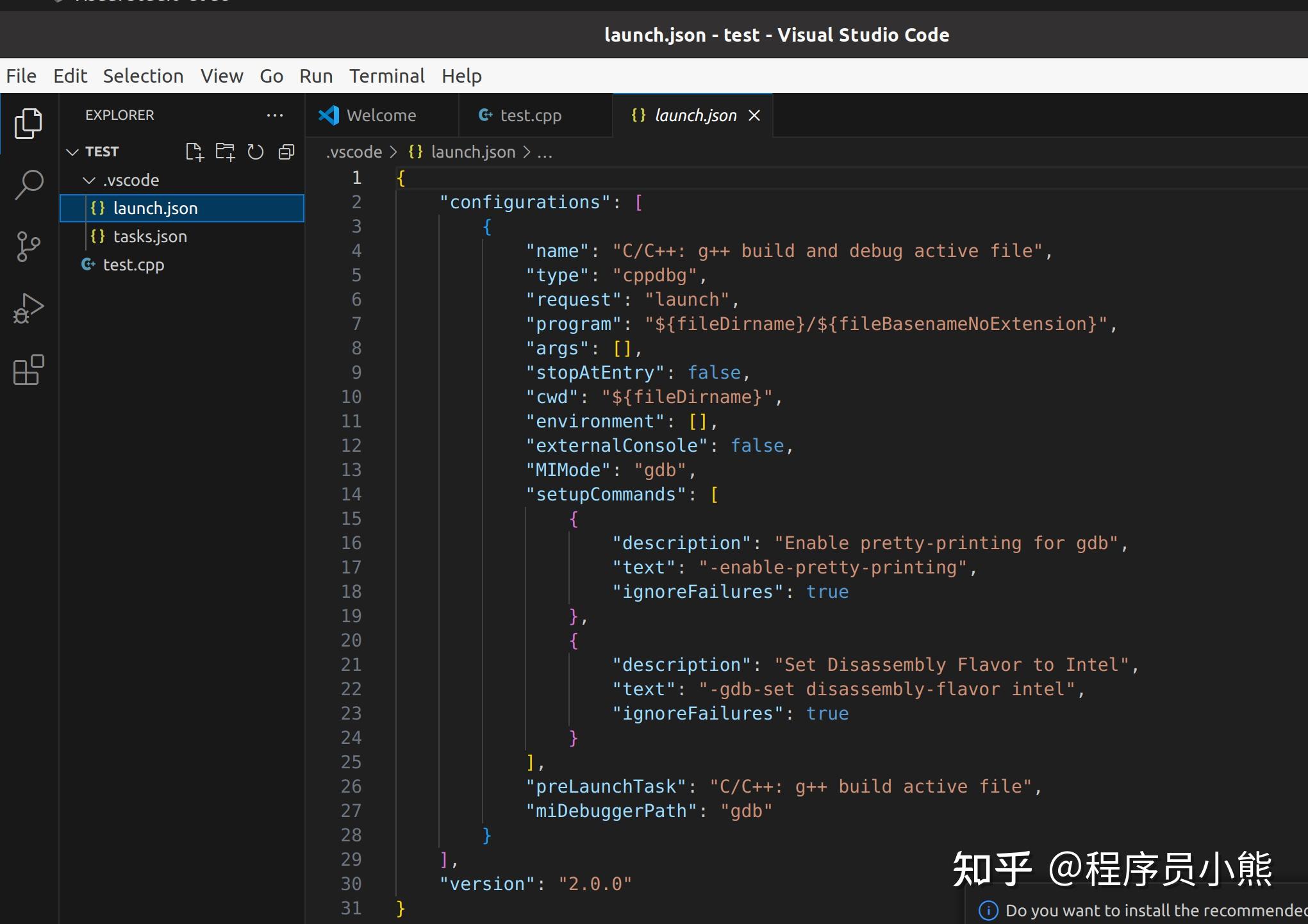The image size is (1308, 924).
Task: Open the Run menu
Action: pyautogui.click(x=316, y=76)
